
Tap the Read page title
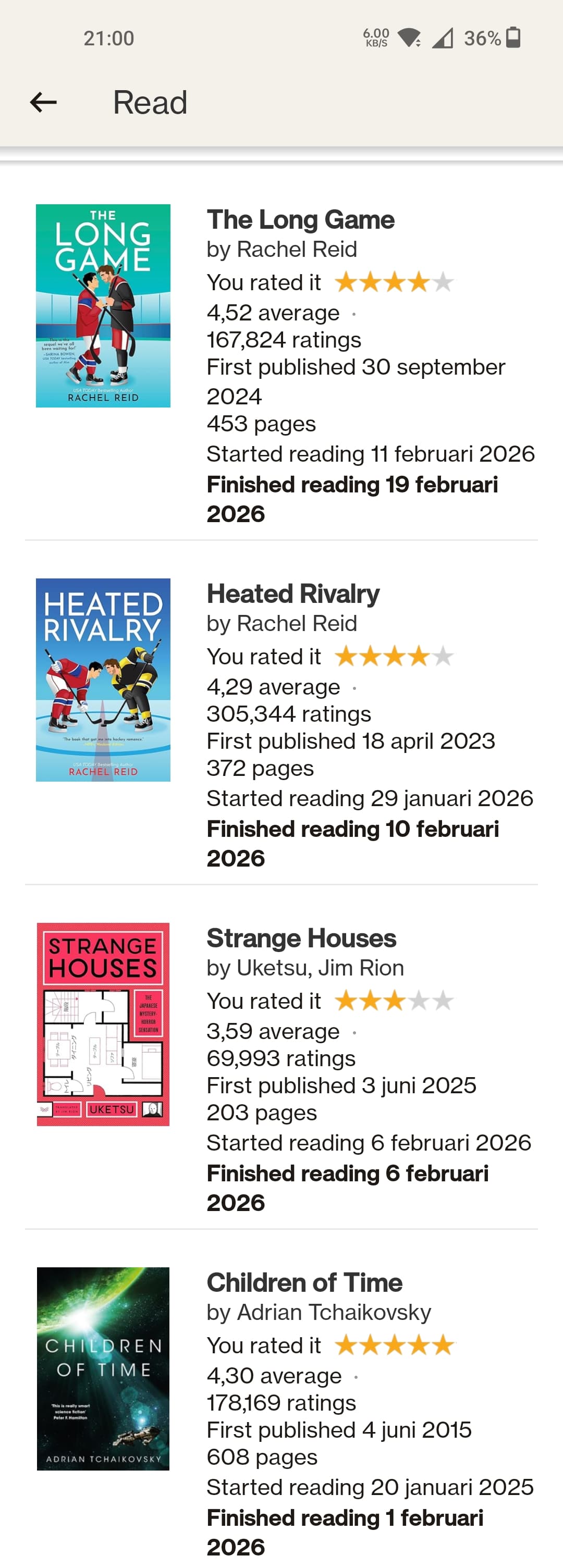150,102
